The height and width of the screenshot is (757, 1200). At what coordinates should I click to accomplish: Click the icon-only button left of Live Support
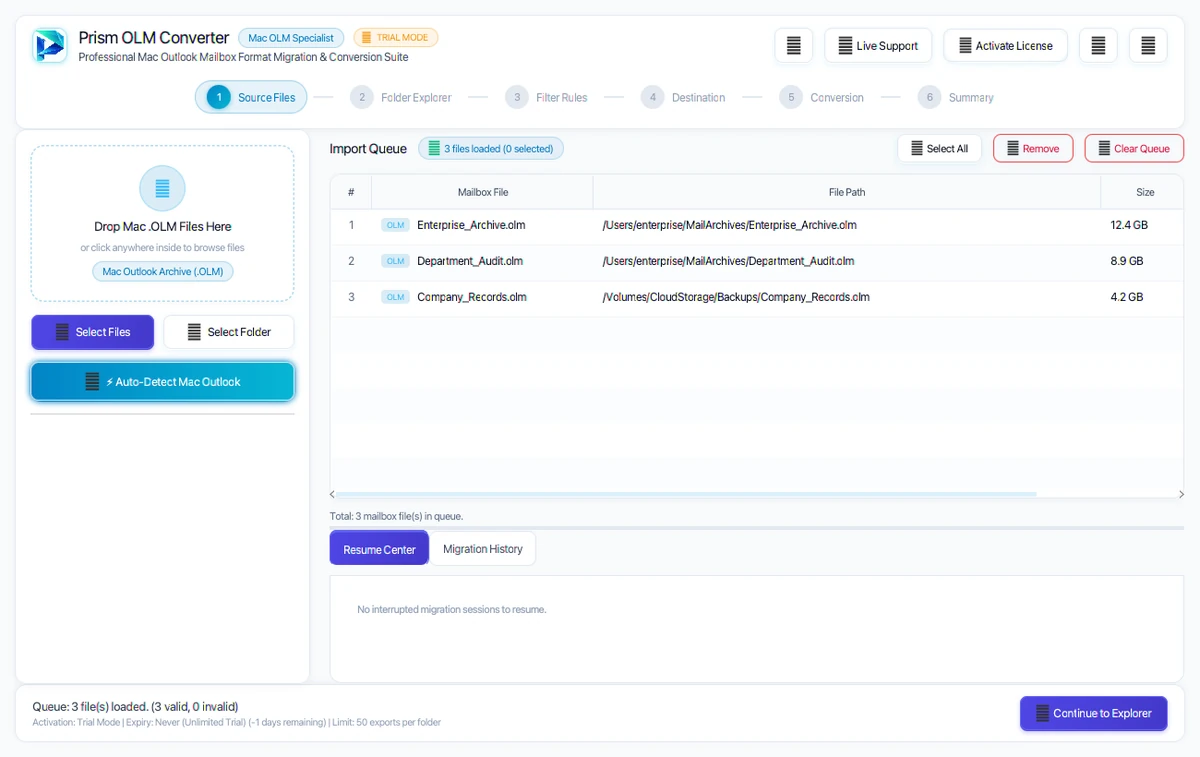[x=794, y=46]
